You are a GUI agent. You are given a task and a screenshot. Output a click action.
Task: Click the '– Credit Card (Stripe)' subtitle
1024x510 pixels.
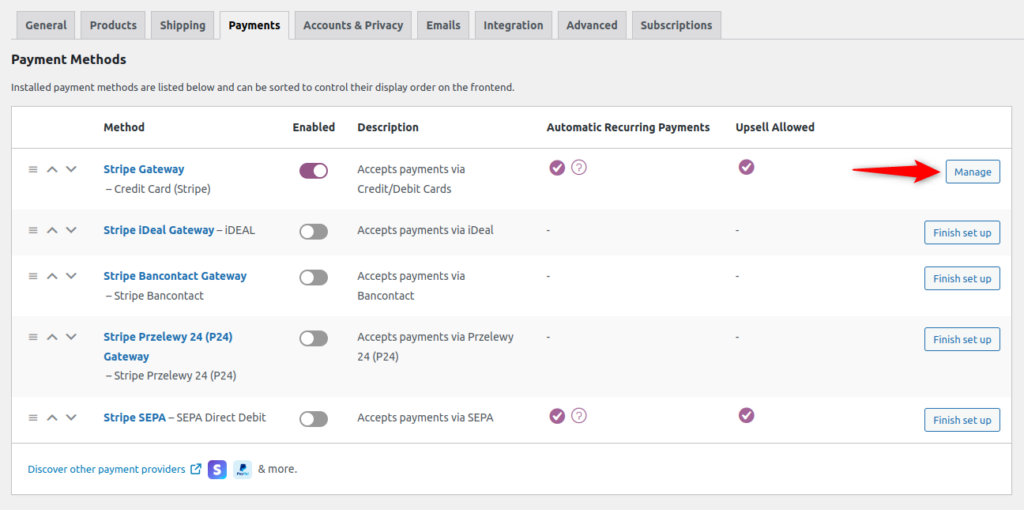click(157, 189)
